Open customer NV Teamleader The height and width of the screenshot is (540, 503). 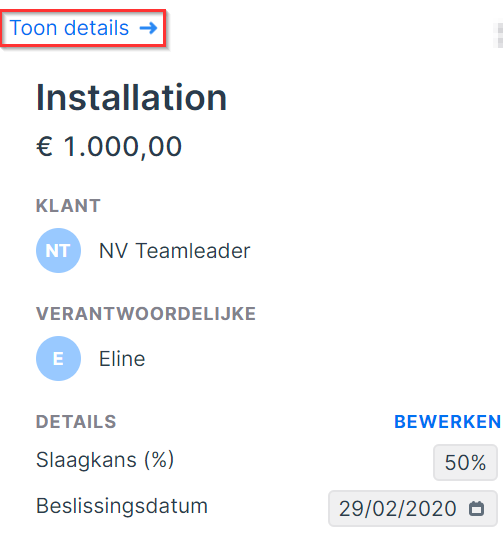click(174, 250)
